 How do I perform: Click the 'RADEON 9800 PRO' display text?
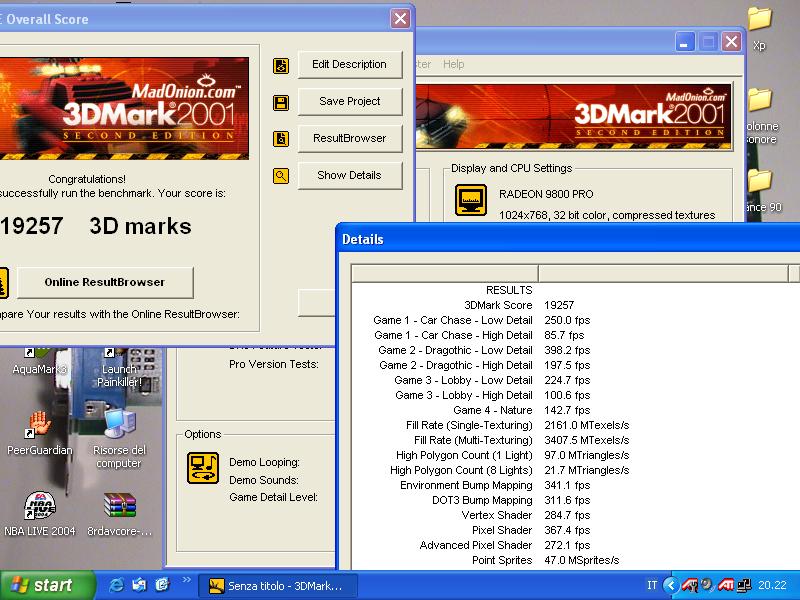pos(546,194)
